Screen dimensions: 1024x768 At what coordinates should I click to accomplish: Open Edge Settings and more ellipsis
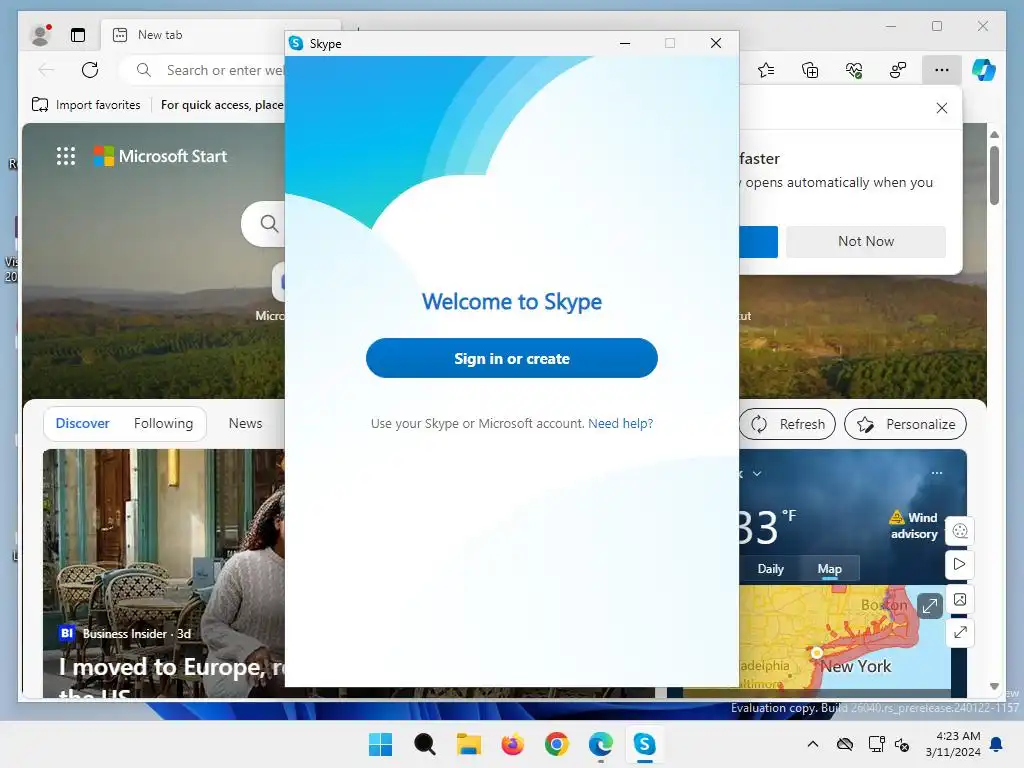[942, 70]
